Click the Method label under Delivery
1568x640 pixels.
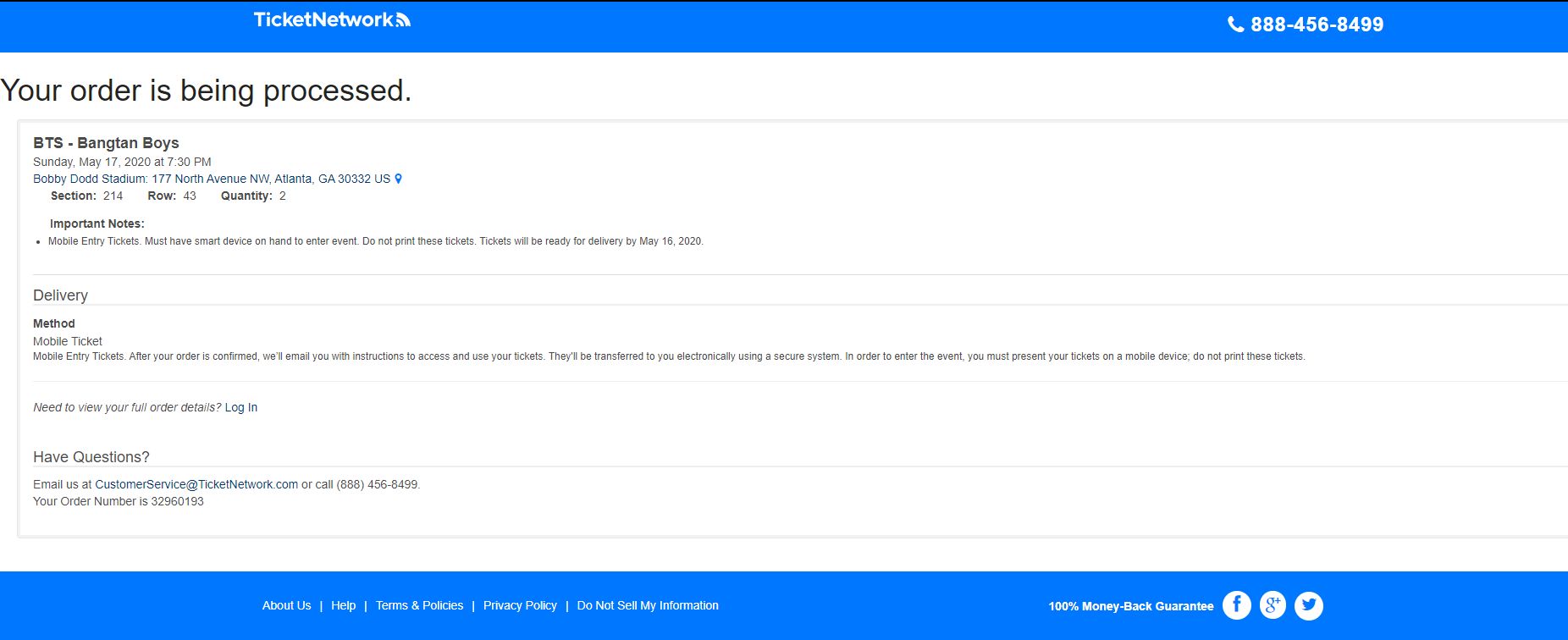[x=54, y=323]
